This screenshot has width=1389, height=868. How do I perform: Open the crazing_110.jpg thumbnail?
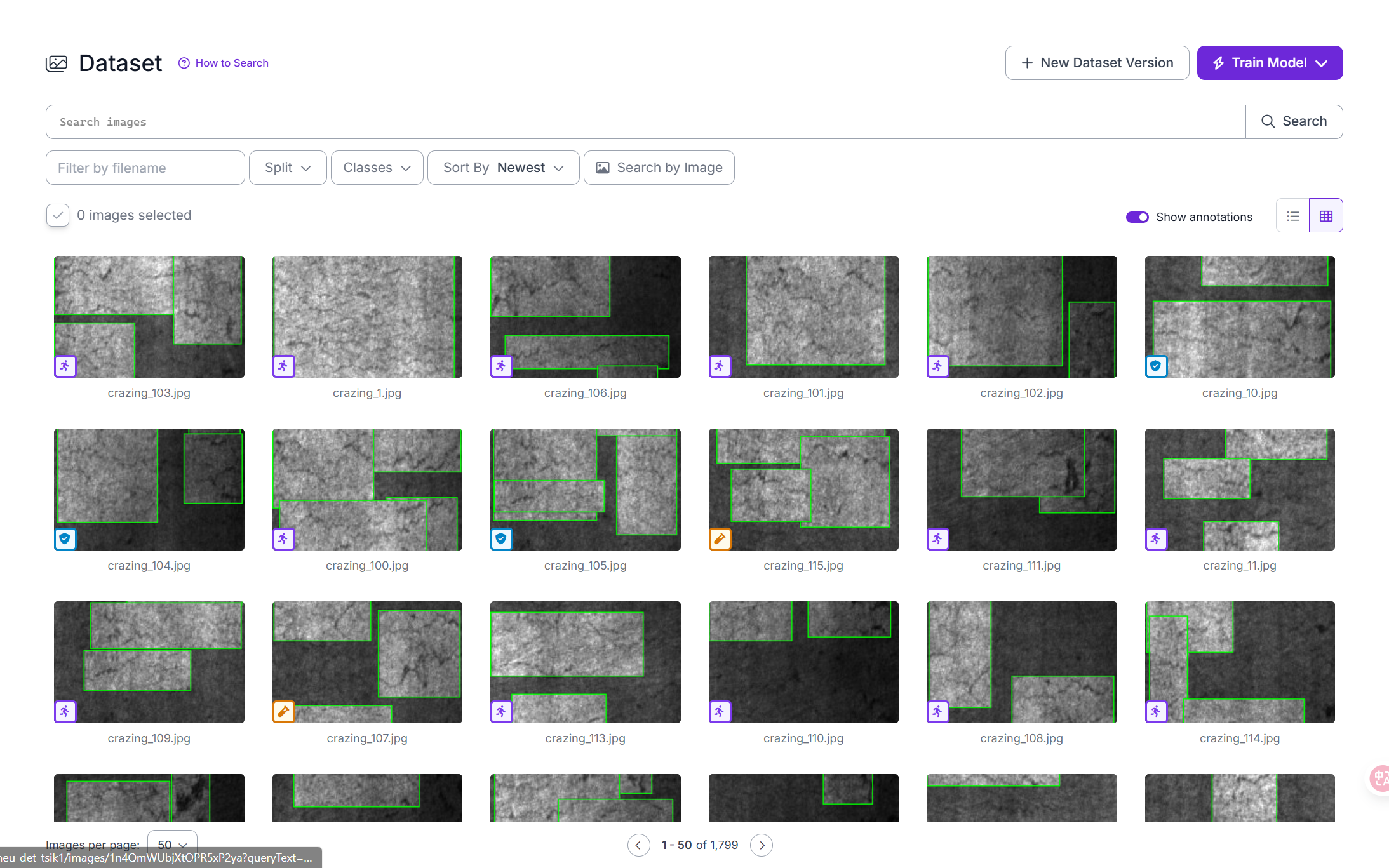click(803, 662)
